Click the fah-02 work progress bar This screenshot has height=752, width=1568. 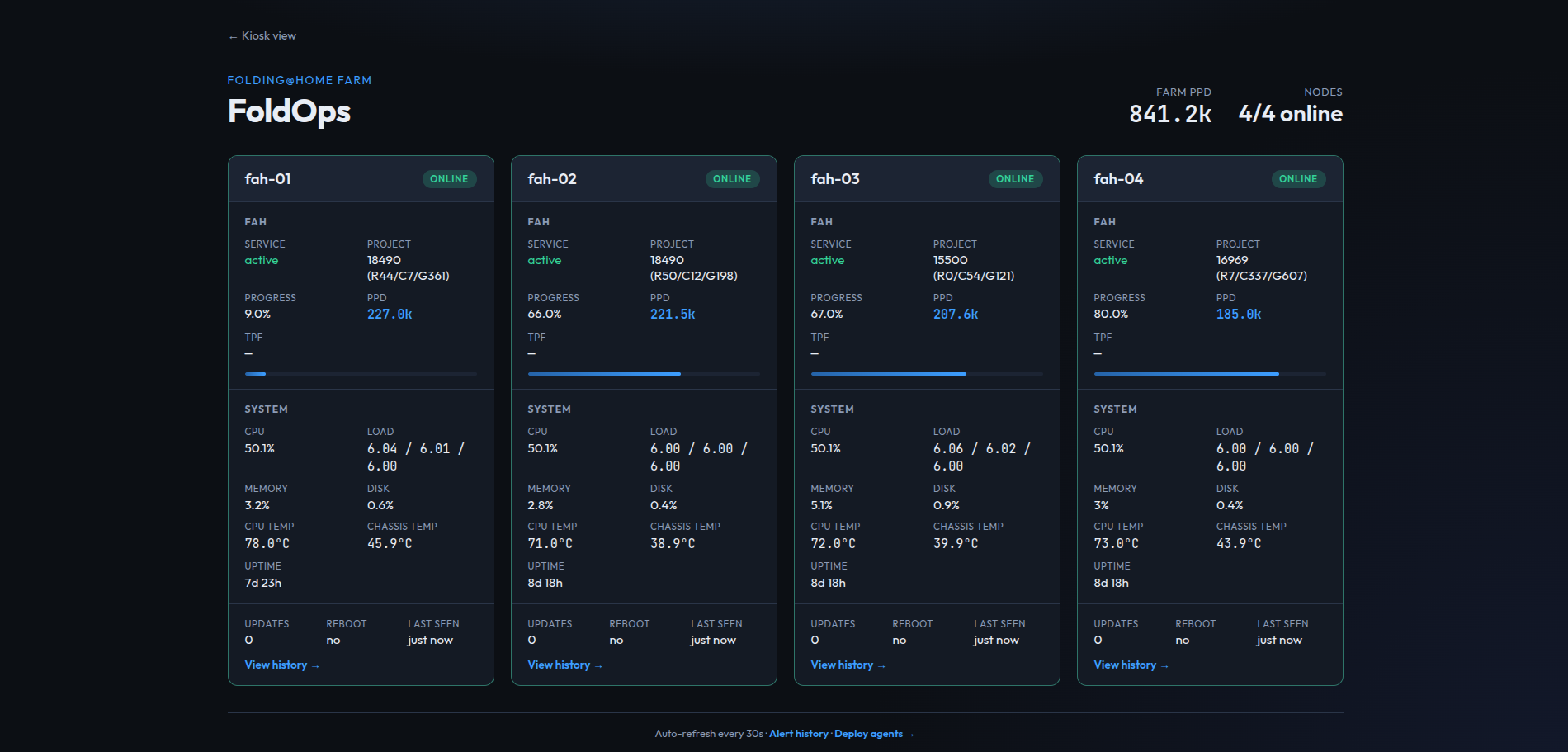click(644, 374)
